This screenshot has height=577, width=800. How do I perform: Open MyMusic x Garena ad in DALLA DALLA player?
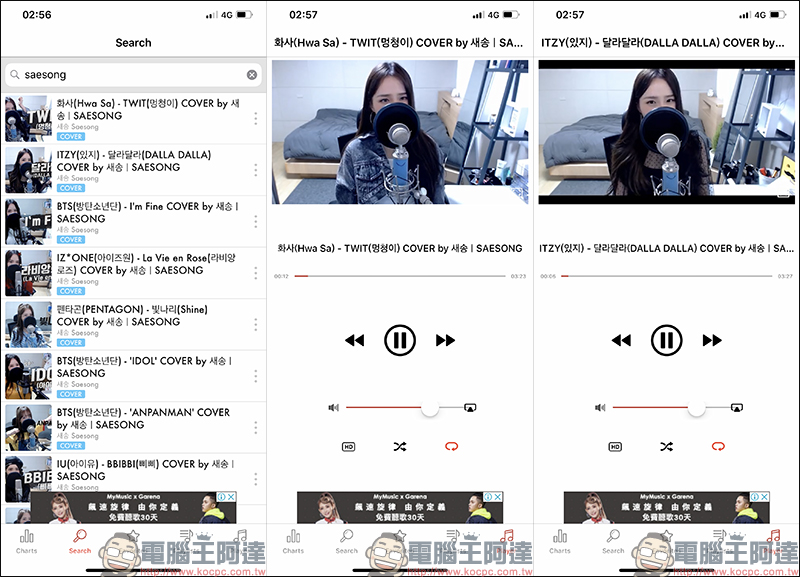click(x=667, y=508)
